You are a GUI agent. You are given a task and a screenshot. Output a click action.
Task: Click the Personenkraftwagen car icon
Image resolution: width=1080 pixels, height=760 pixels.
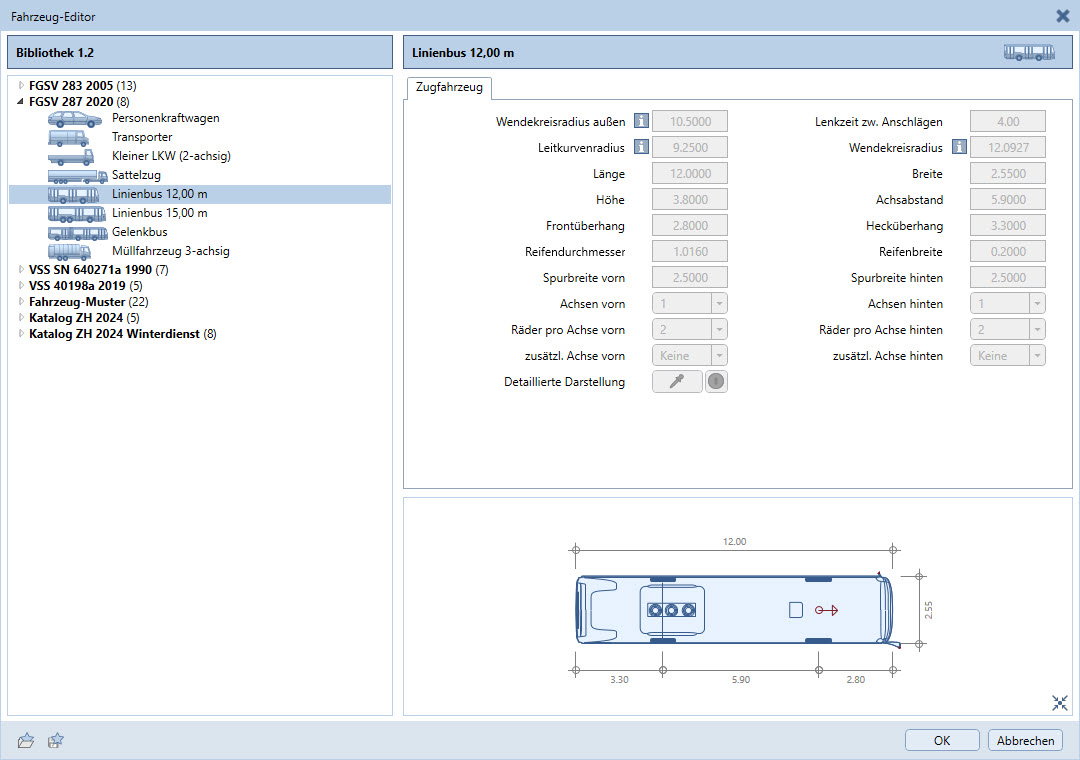point(74,118)
